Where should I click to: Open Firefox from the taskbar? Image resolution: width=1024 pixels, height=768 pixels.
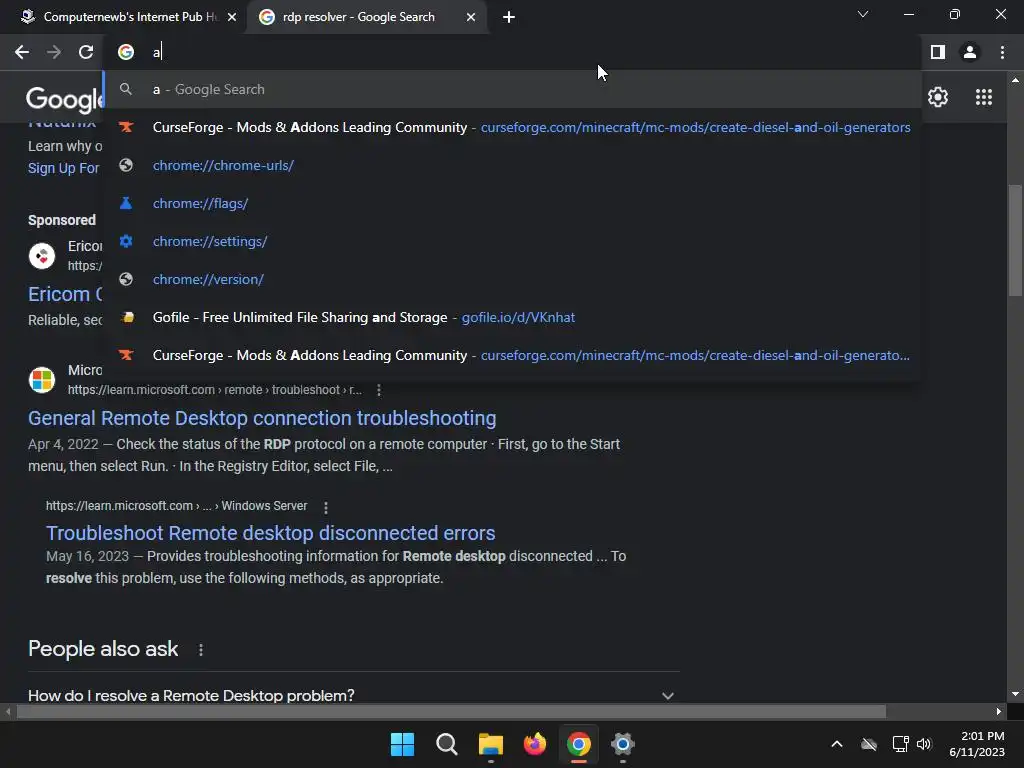535,744
